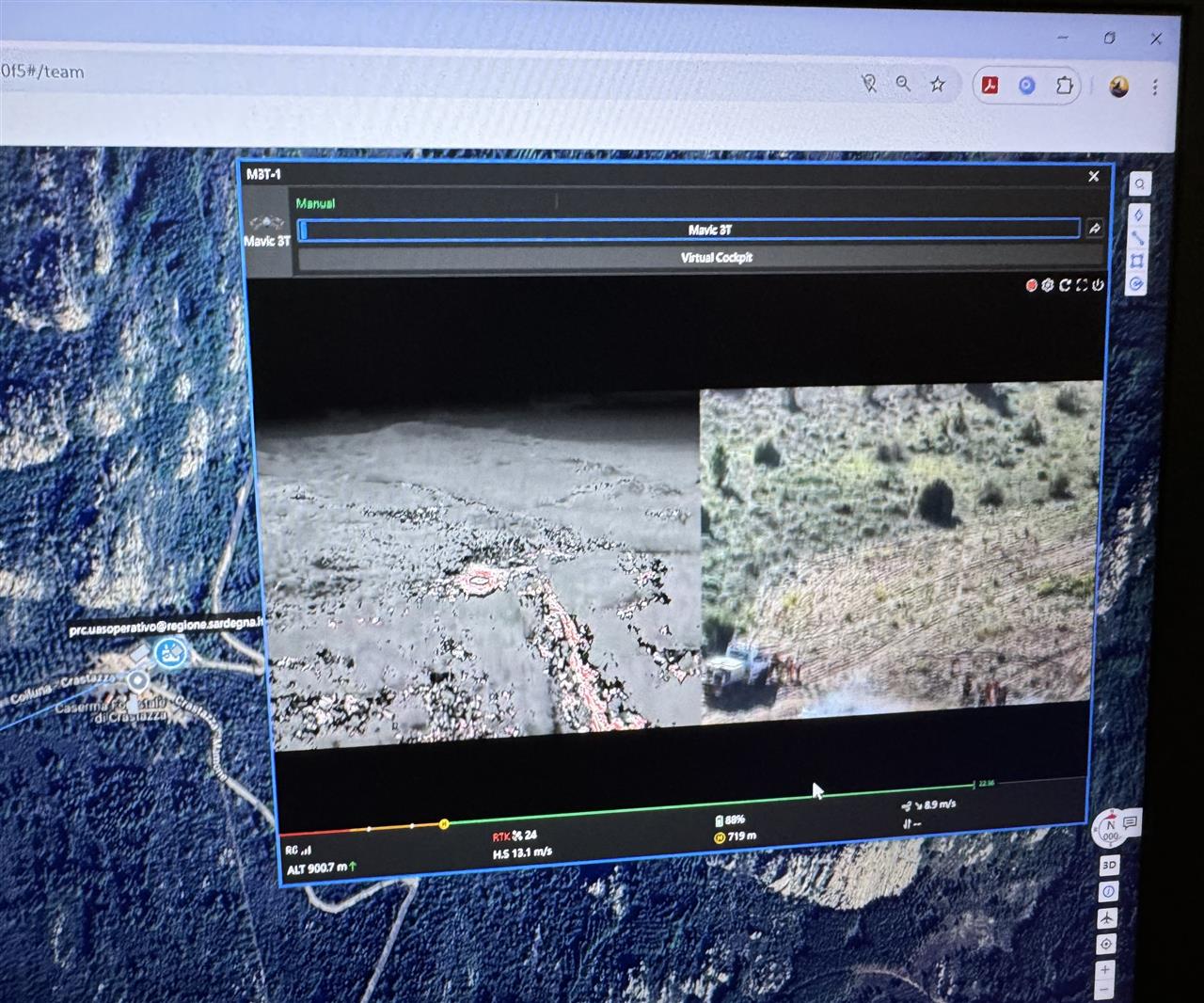Open livestream settings gear icon
Image resolution: width=1204 pixels, height=1003 pixels.
click(x=1047, y=285)
